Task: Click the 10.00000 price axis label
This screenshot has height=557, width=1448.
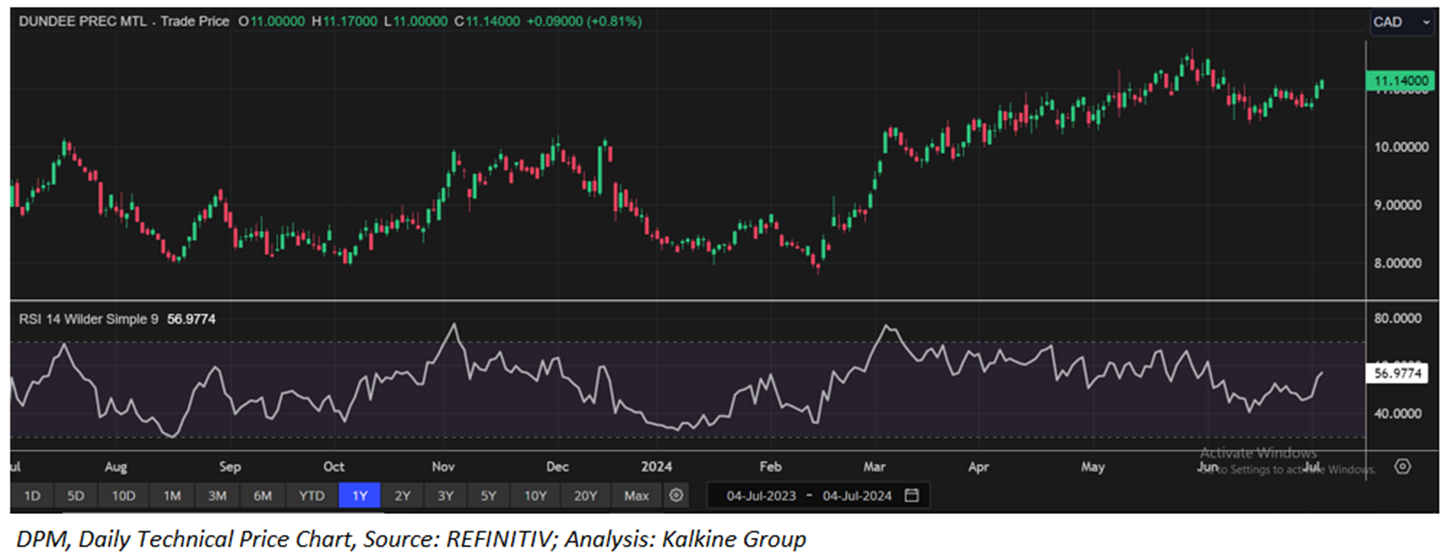Action: click(x=1399, y=146)
